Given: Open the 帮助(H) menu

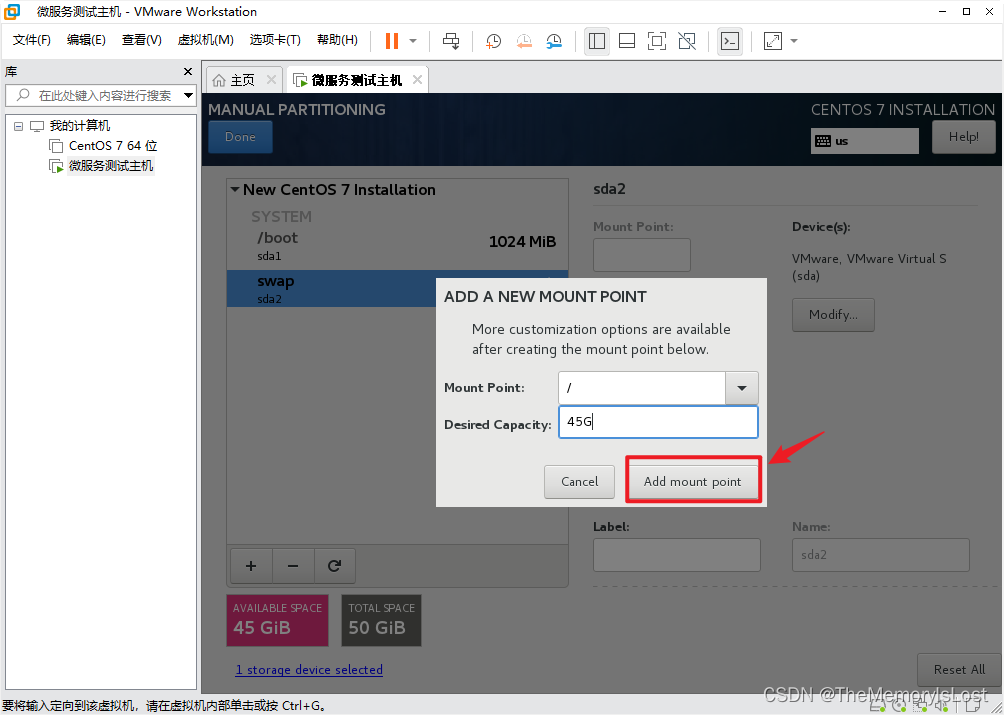Looking at the screenshot, I should click(337, 40).
